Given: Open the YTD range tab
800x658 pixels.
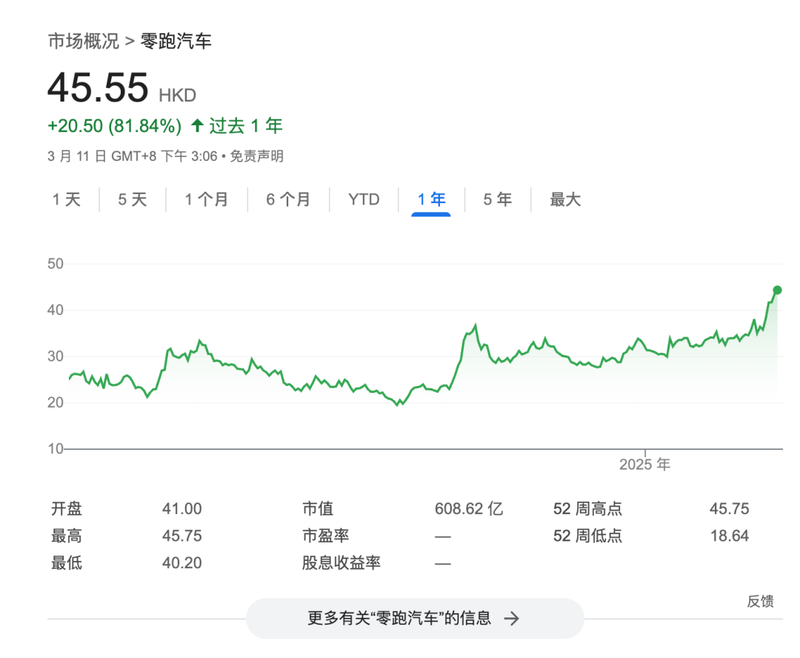Looking at the screenshot, I should [x=364, y=199].
